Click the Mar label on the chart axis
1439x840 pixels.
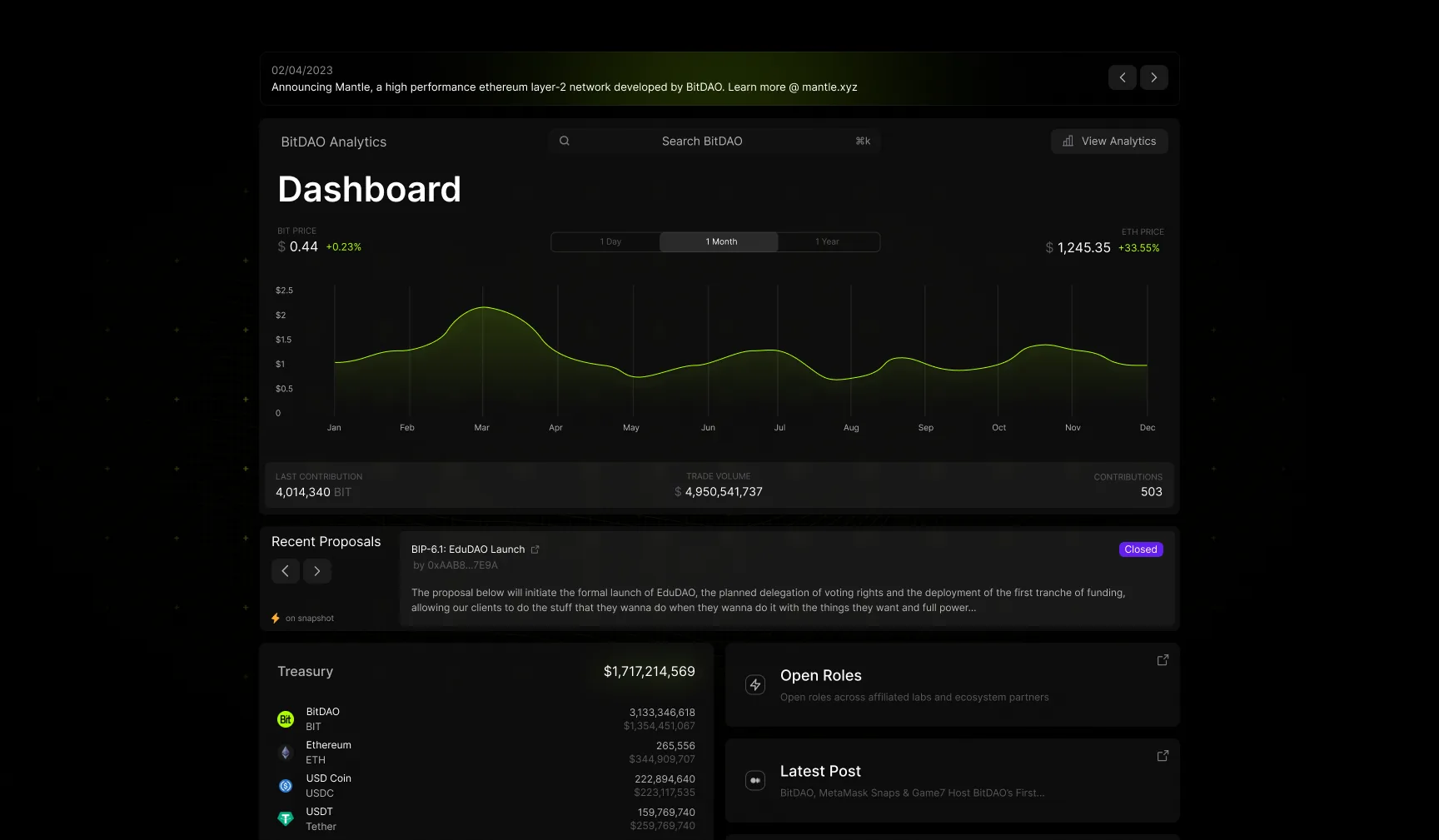(x=482, y=428)
